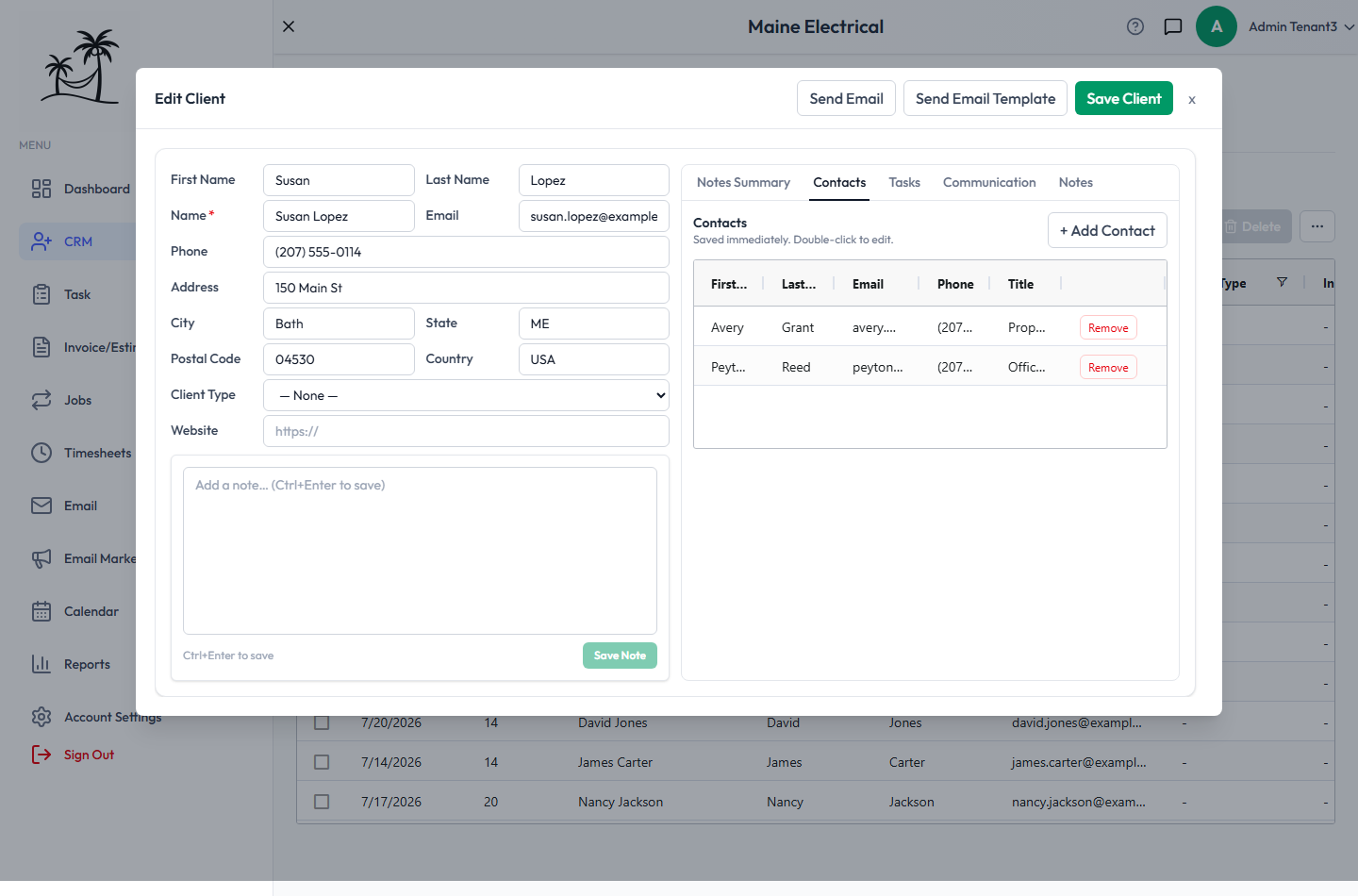Open the Dashboard sidebar icon
This screenshot has width=1358, height=896.
click(x=41, y=189)
